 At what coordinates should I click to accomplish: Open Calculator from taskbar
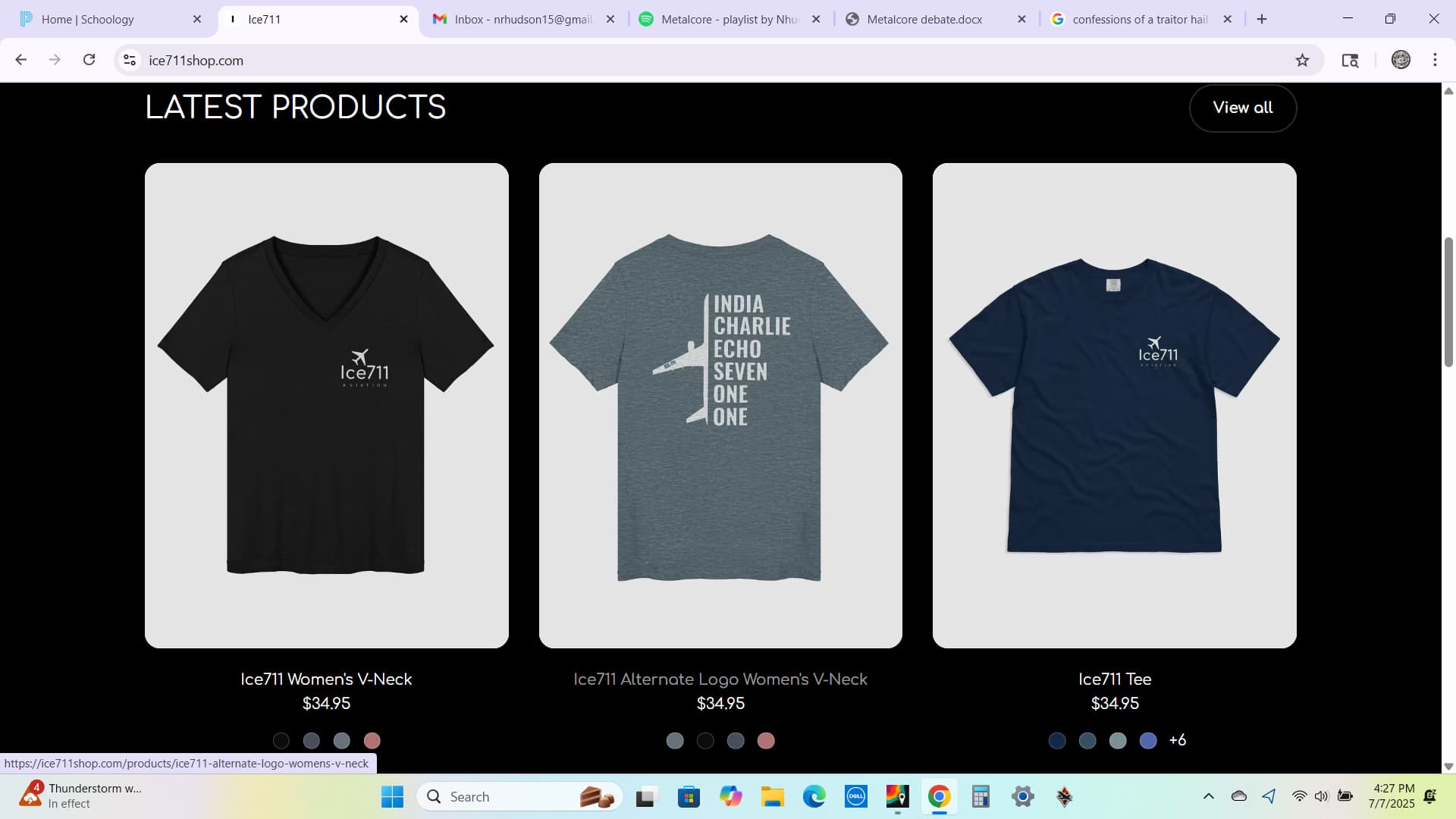pos(981,796)
